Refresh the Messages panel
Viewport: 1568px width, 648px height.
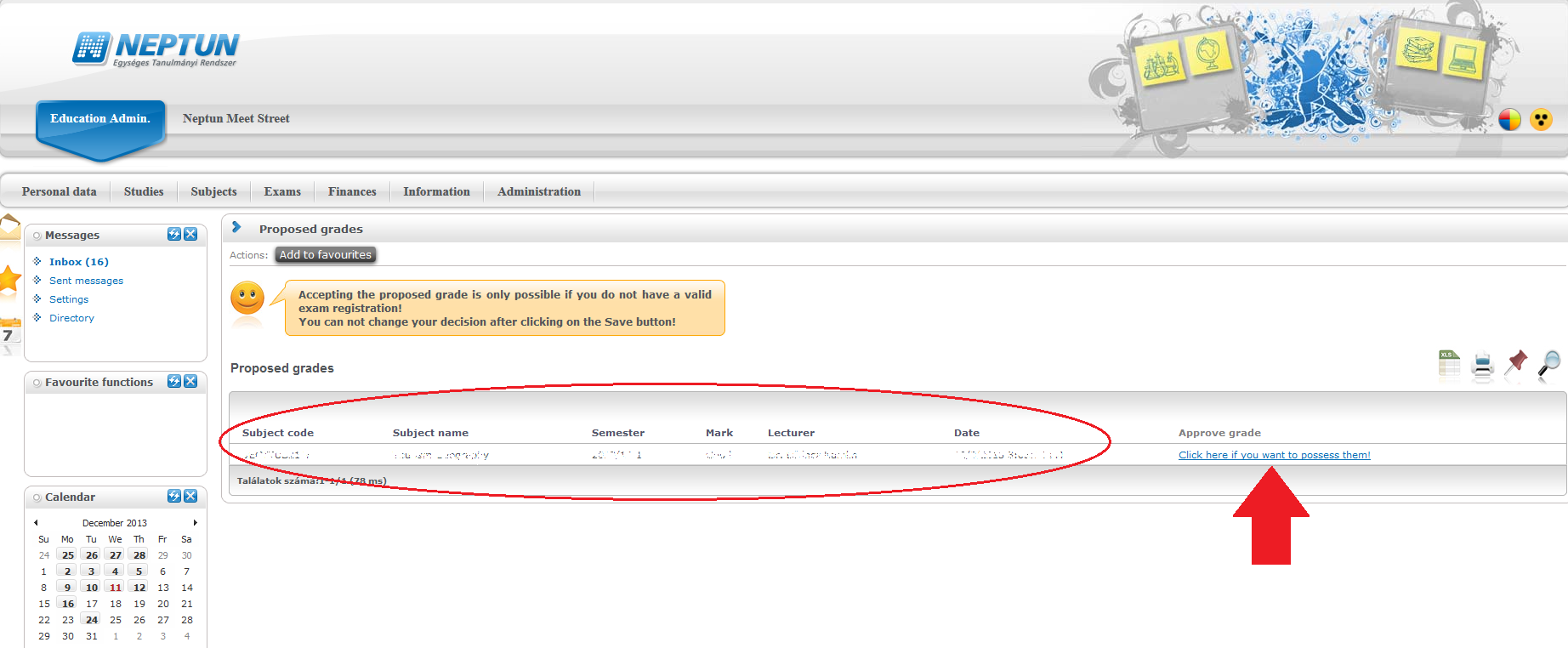174,234
